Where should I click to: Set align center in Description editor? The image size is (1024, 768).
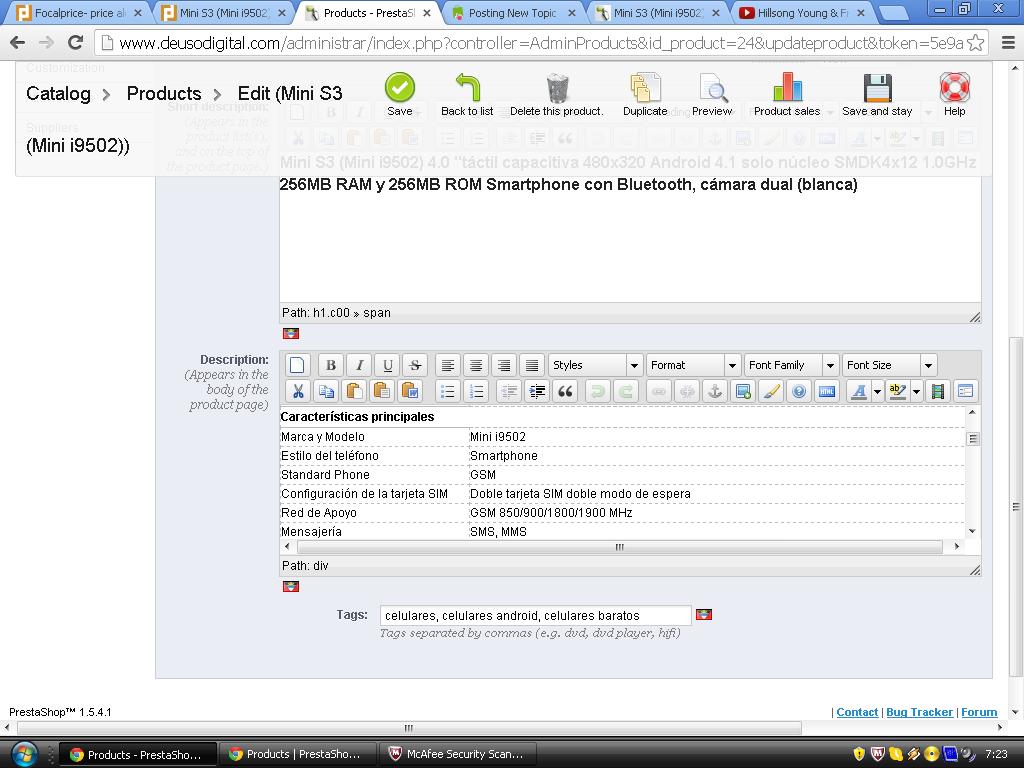tap(476, 365)
